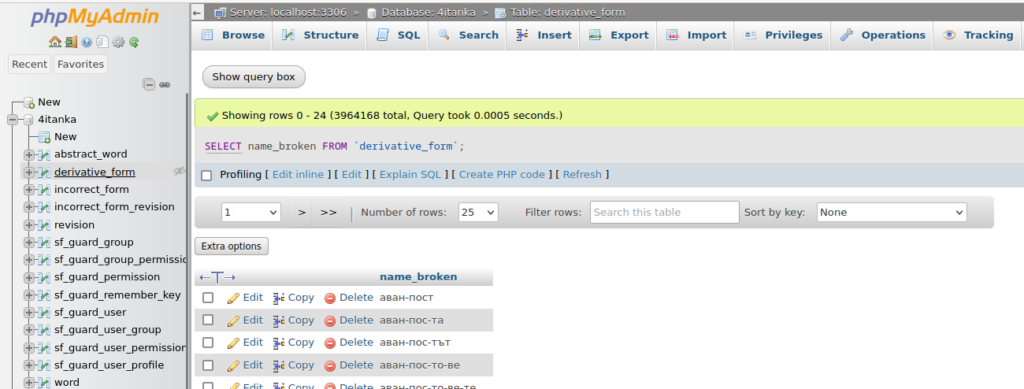Click the Create PHP code link
The image size is (1024, 389).
pyautogui.click(x=502, y=175)
